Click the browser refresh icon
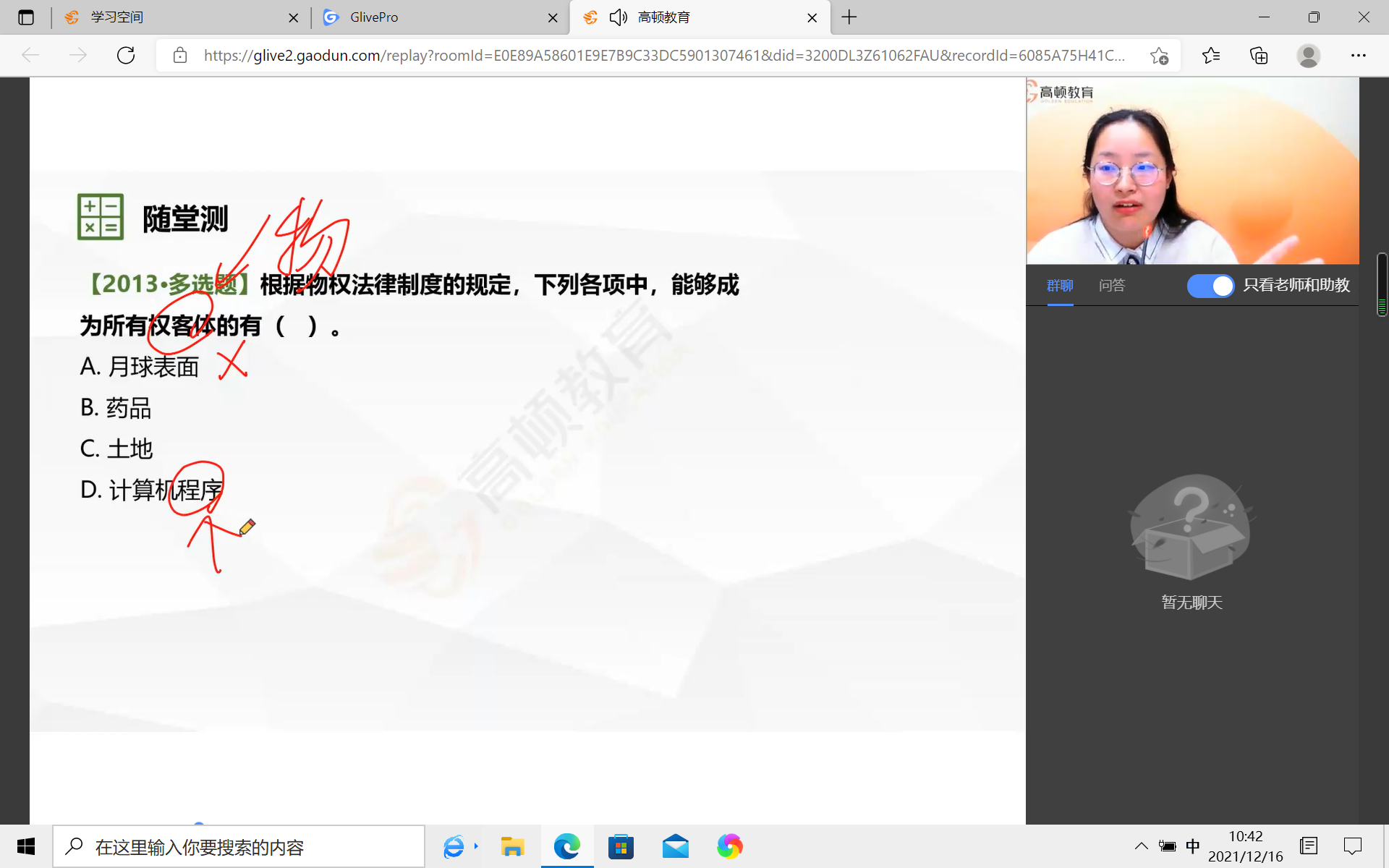The height and width of the screenshot is (868, 1389). pyautogui.click(x=126, y=56)
